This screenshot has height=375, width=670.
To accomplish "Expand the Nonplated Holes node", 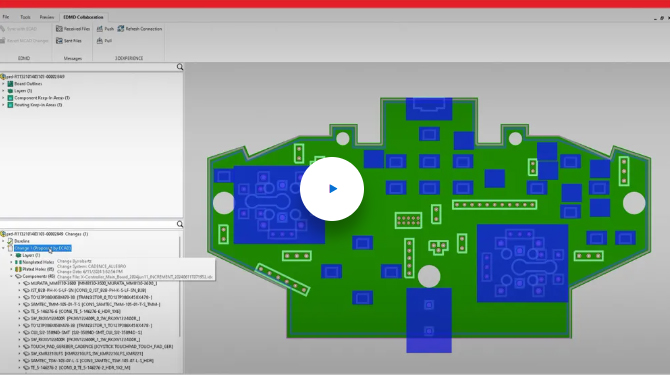I will (12, 262).
